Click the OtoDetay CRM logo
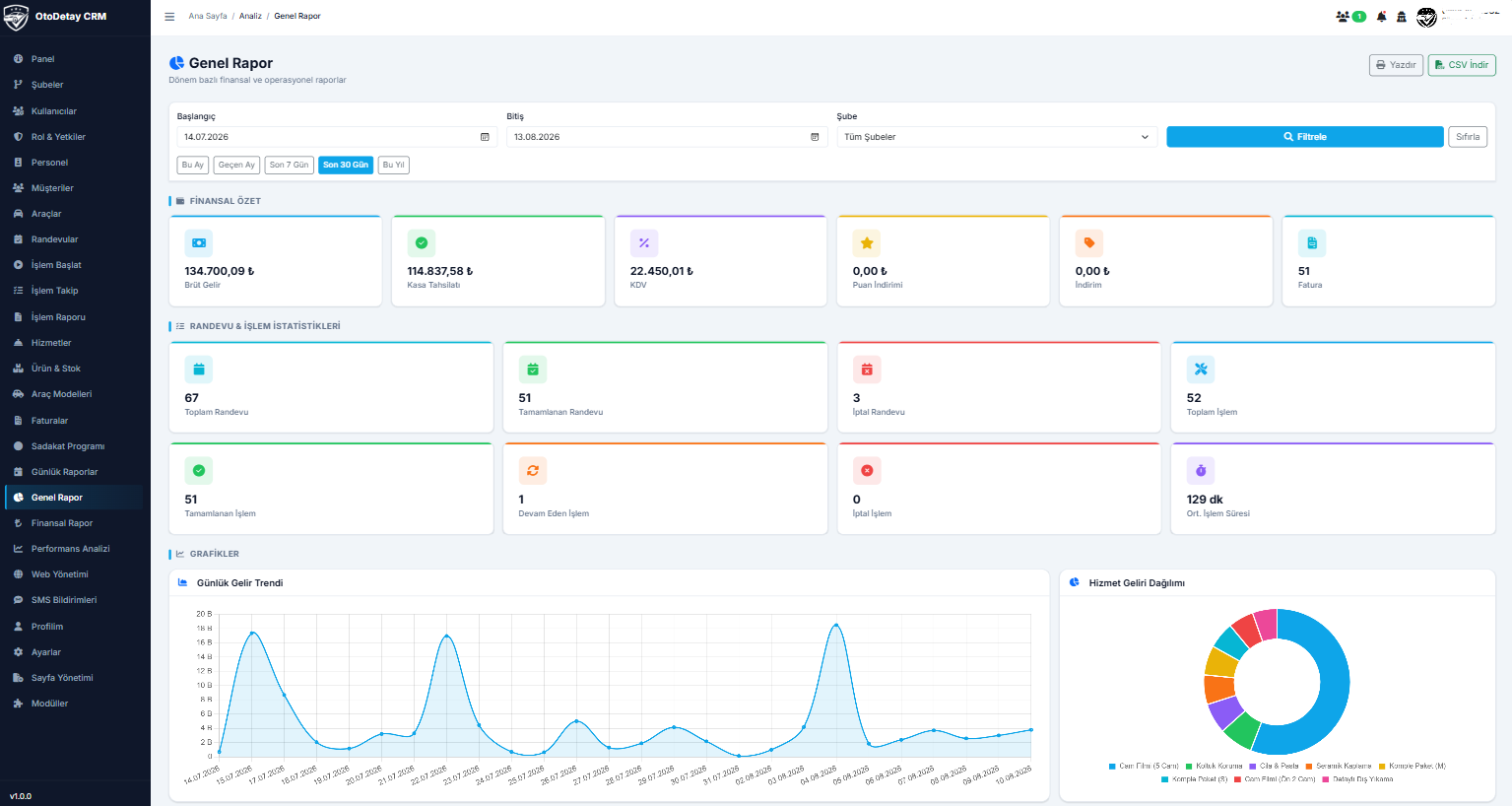Image resolution: width=1512 pixels, height=806 pixels. [17, 17]
